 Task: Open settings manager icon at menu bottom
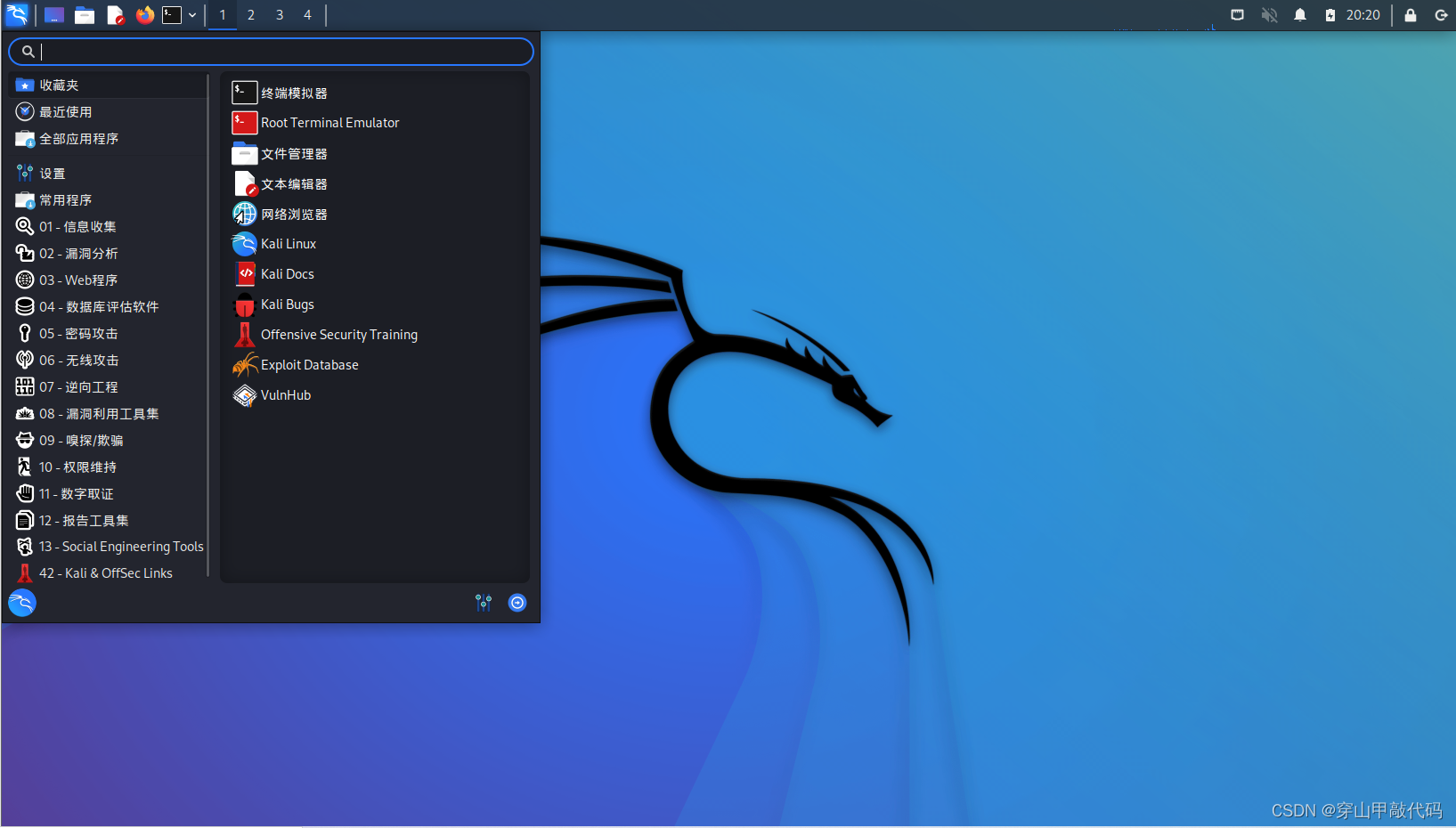484,603
